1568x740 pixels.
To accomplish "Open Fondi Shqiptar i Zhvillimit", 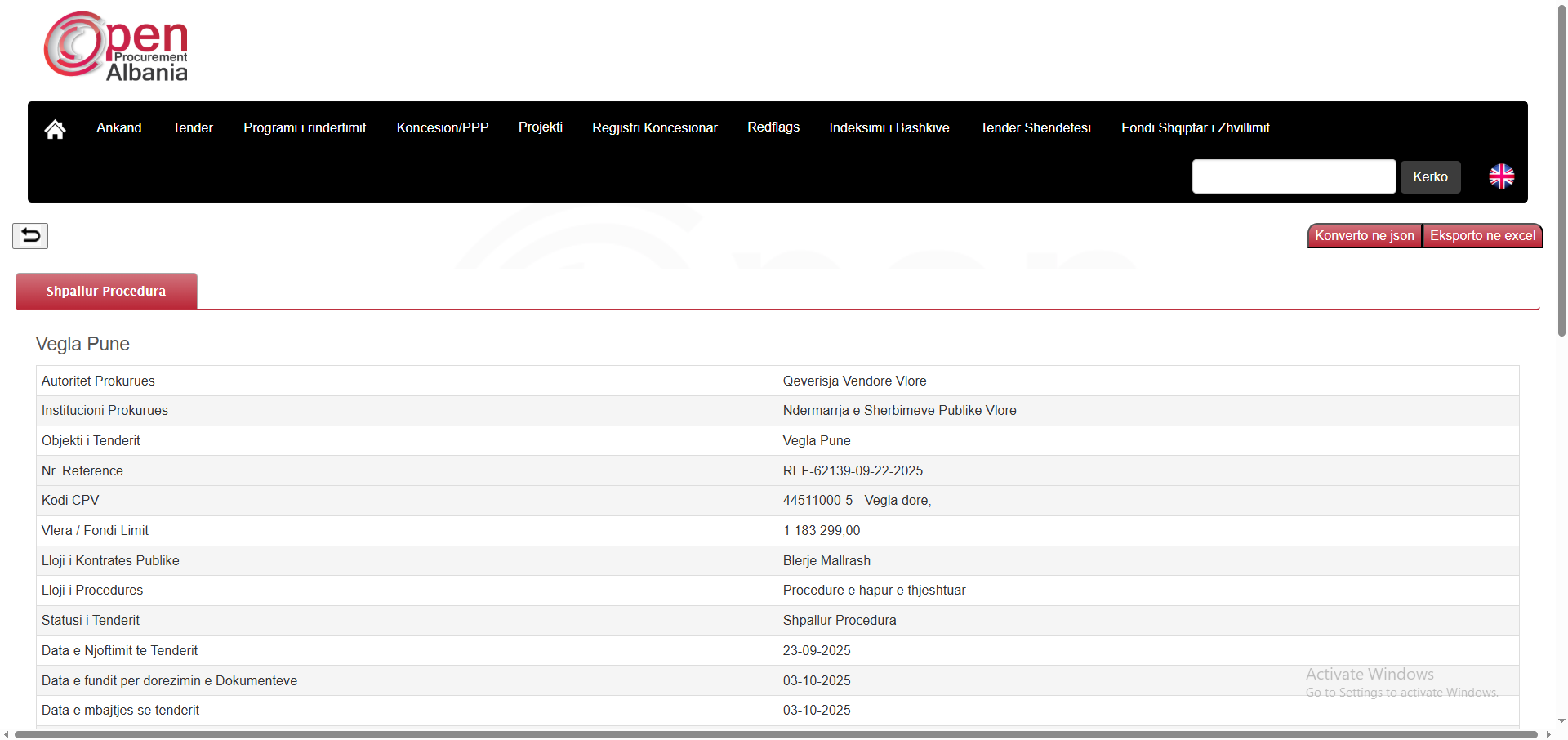I will (1196, 128).
